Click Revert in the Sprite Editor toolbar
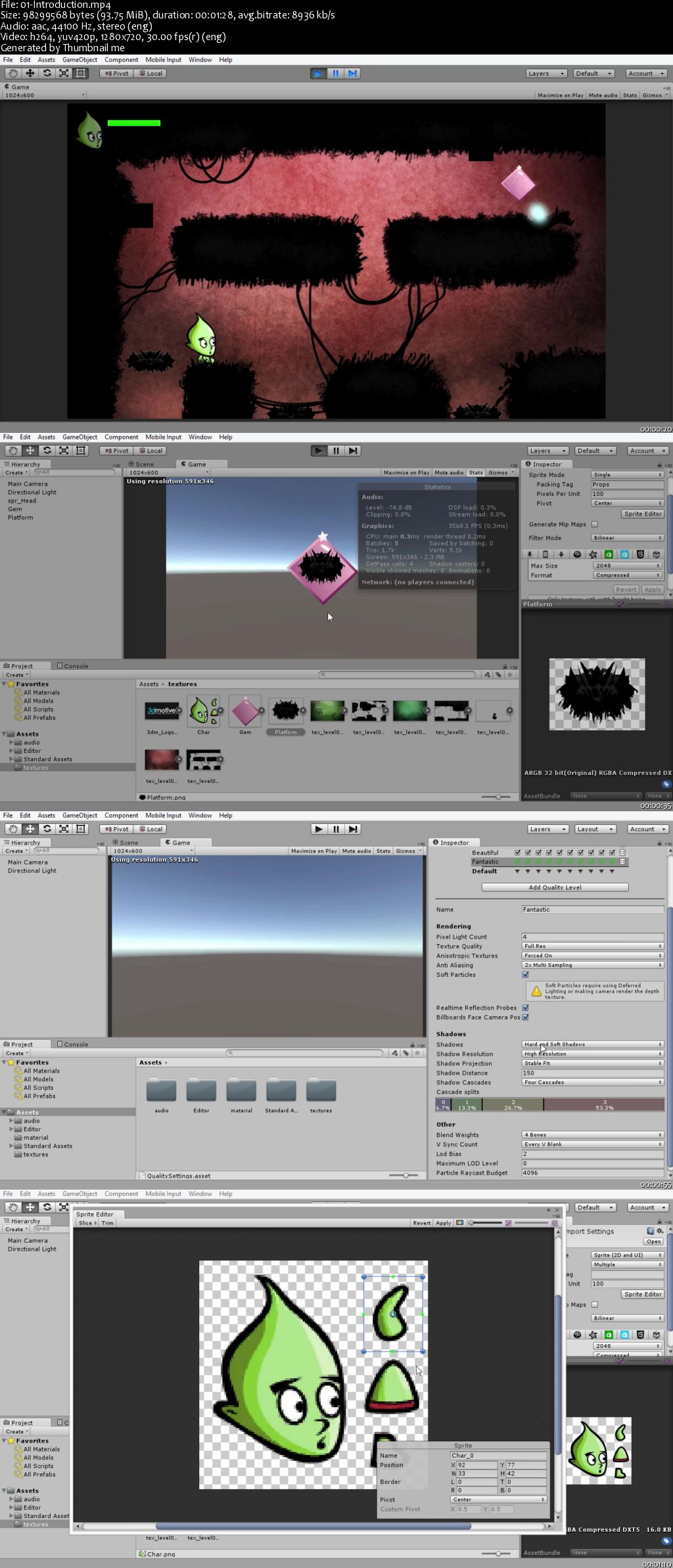The image size is (673, 1568). 422,1223
